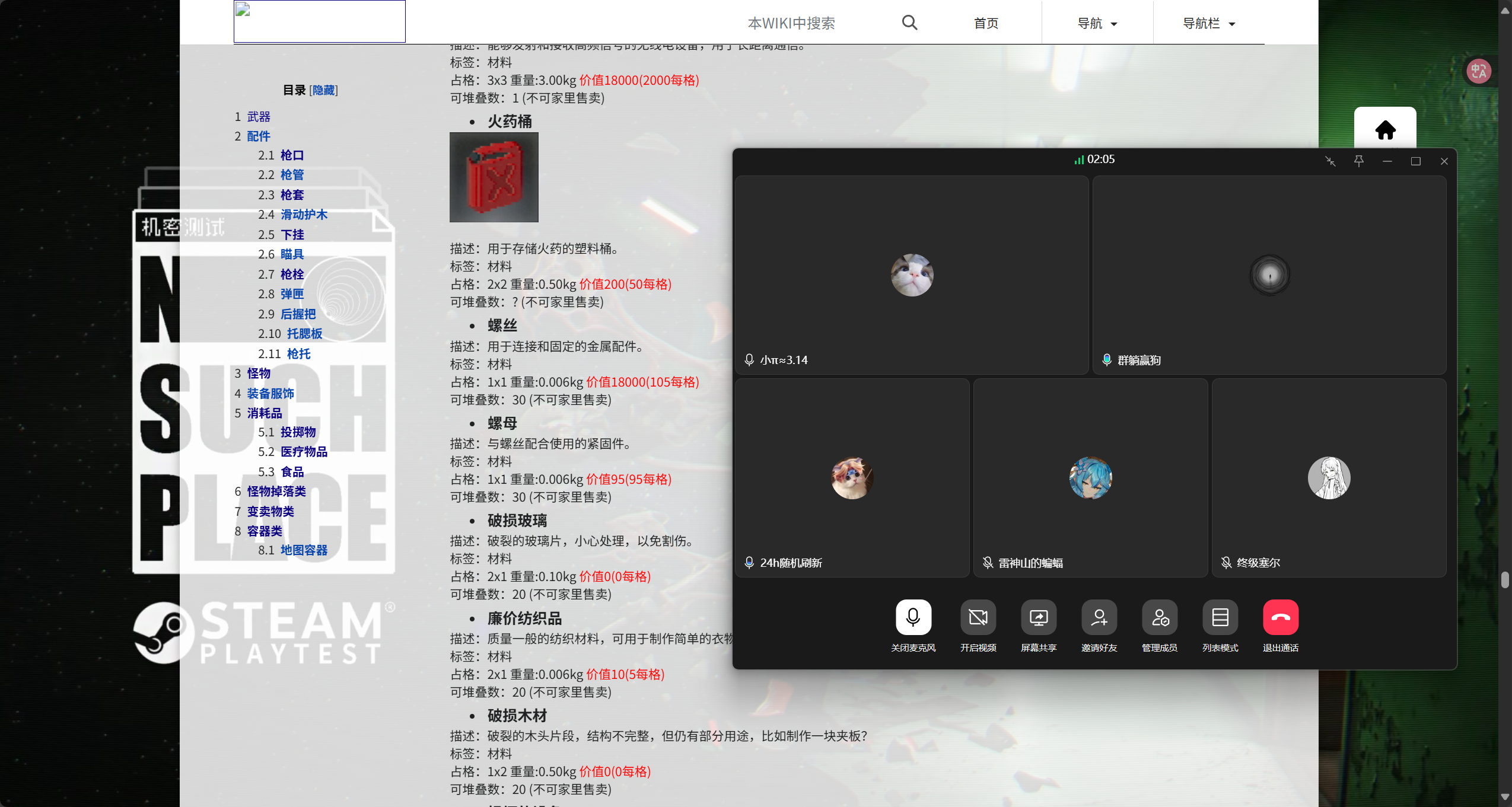
Task: Open 枪管 entry in contents
Action: [292, 175]
